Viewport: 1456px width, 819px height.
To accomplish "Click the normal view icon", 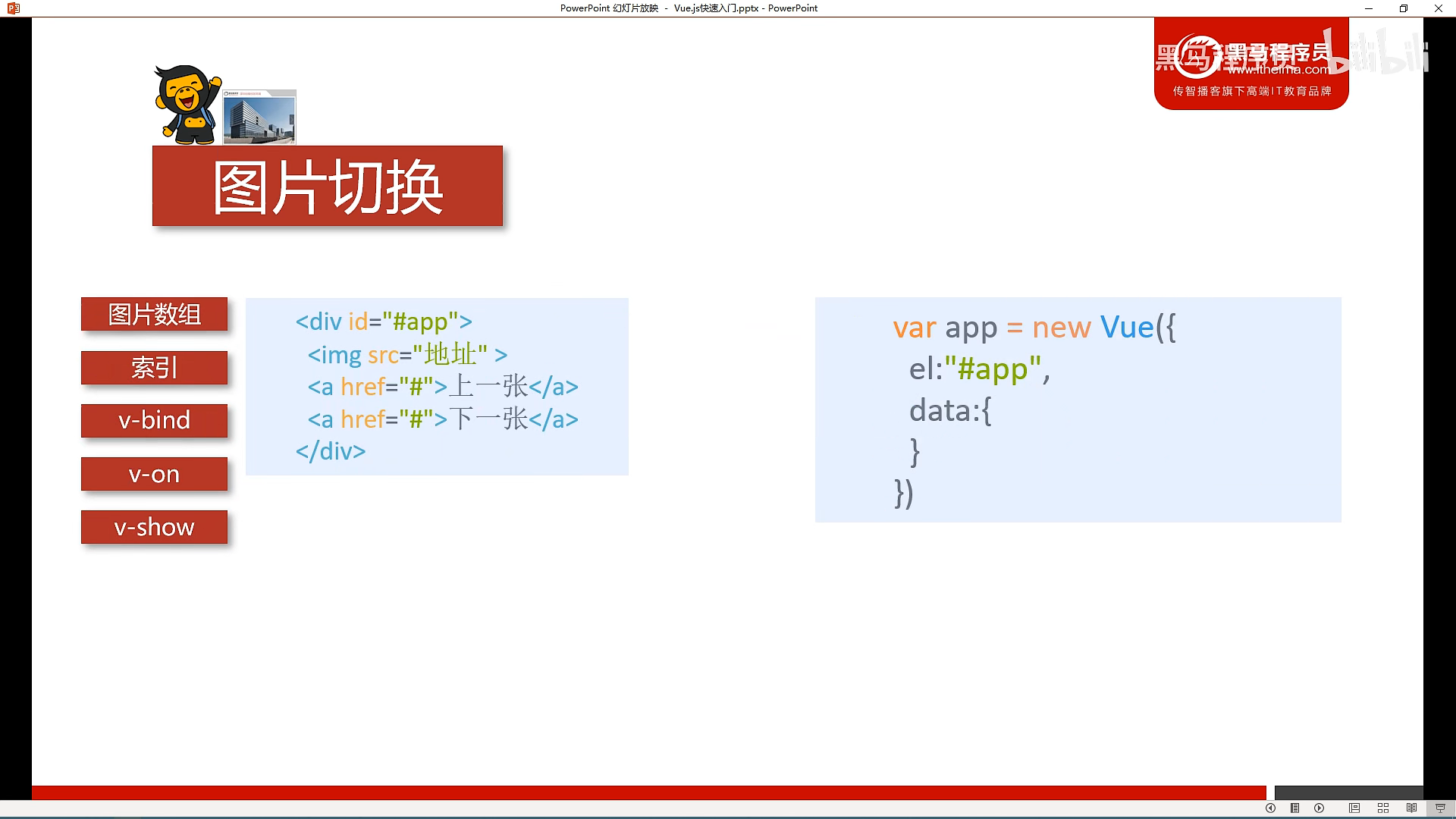I will [1355, 808].
